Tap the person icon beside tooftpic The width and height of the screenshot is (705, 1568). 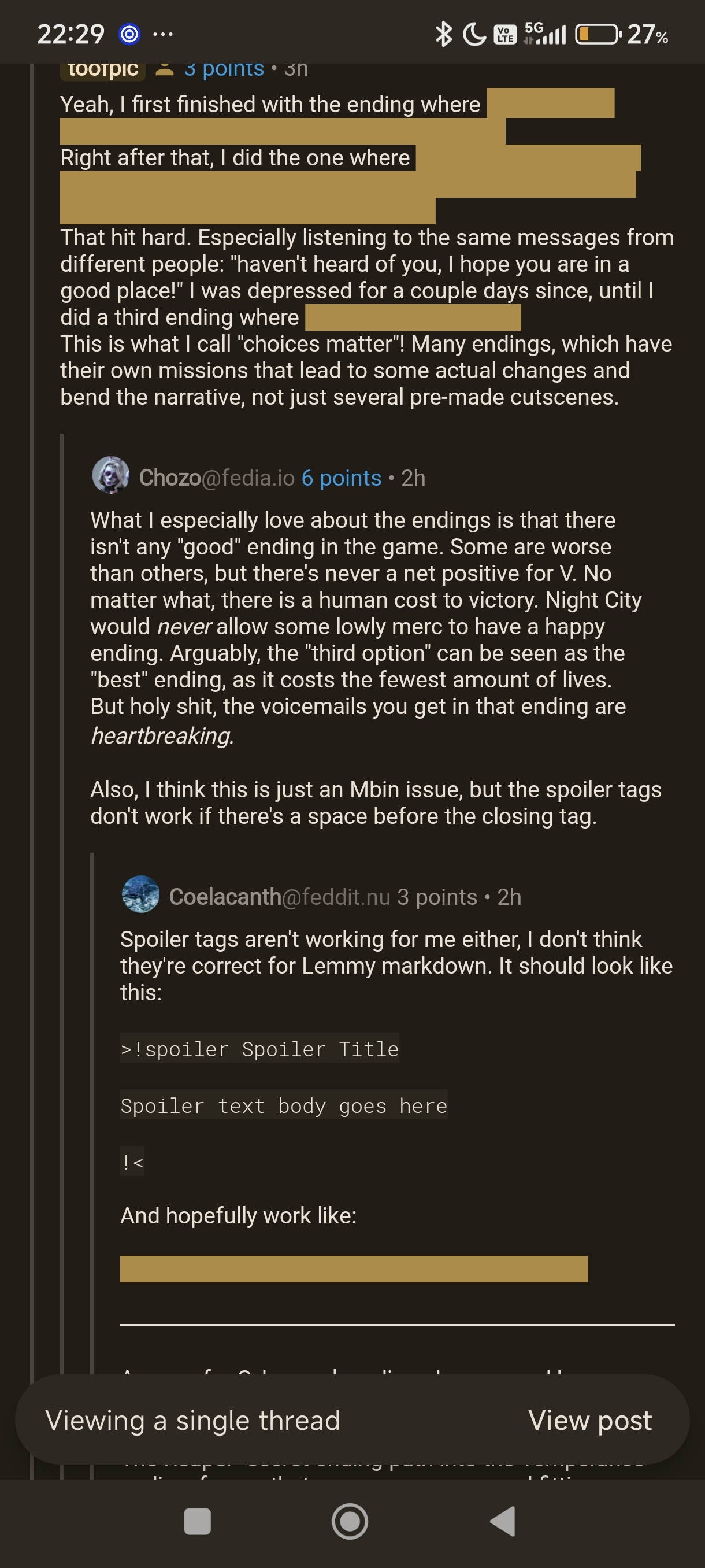pyautogui.click(x=164, y=69)
